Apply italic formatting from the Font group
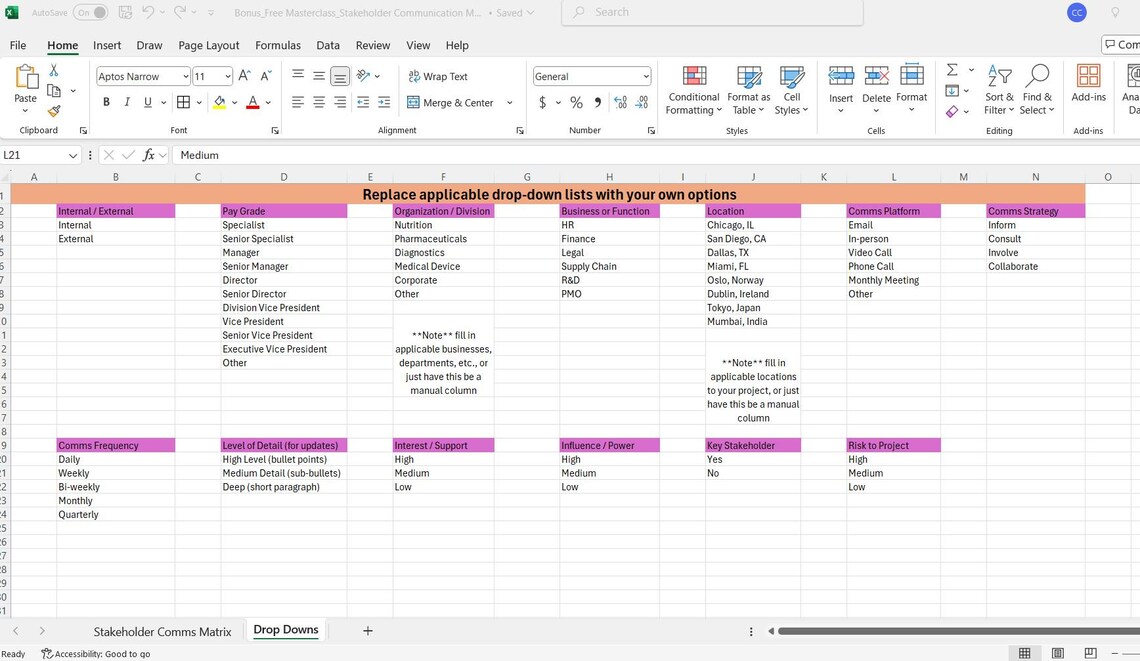 127,101
